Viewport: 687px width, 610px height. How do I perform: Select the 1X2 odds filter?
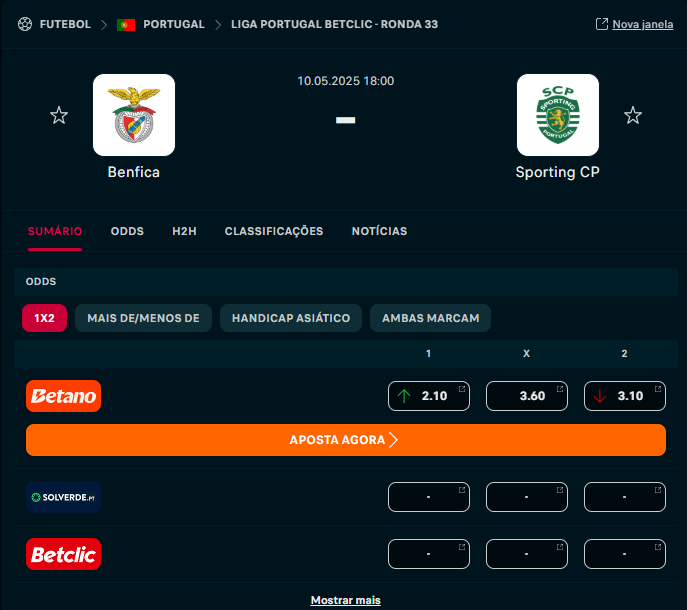[x=45, y=318]
